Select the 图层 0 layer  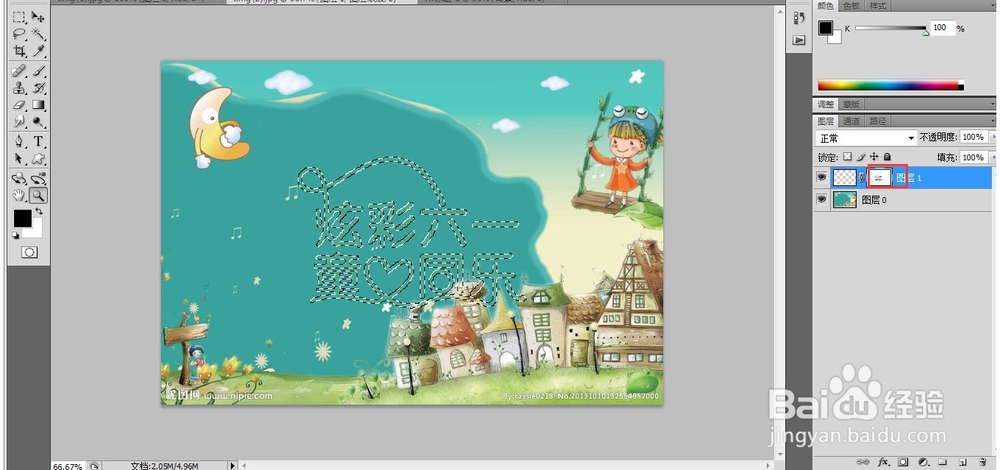904,200
